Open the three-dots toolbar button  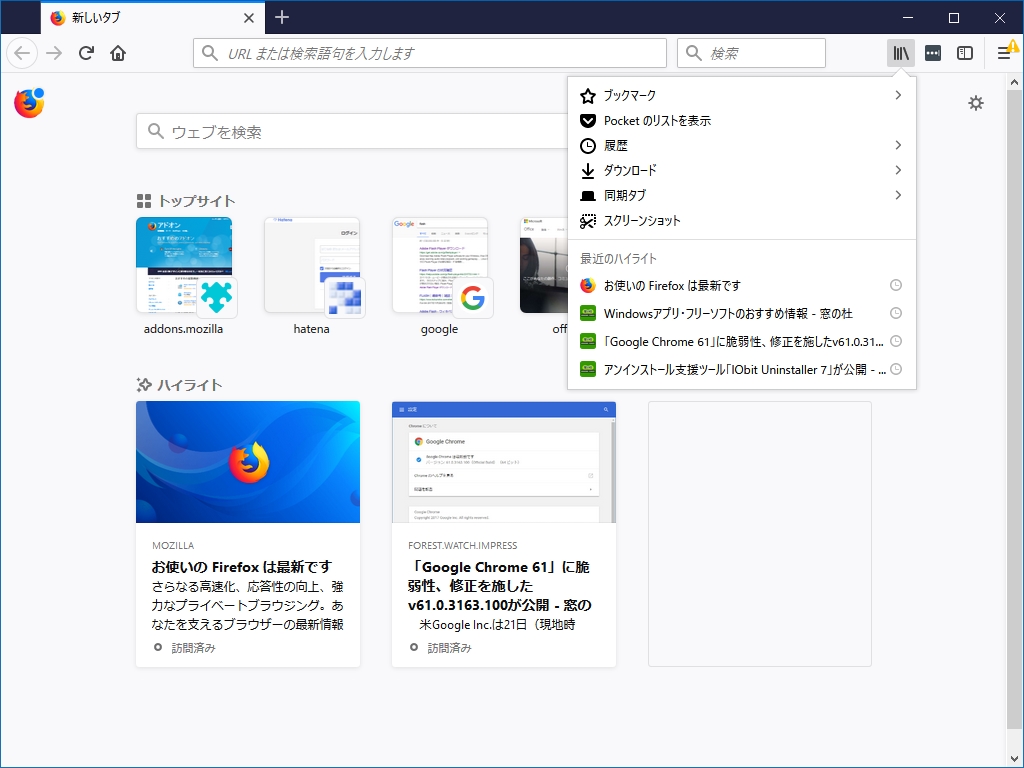point(933,53)
